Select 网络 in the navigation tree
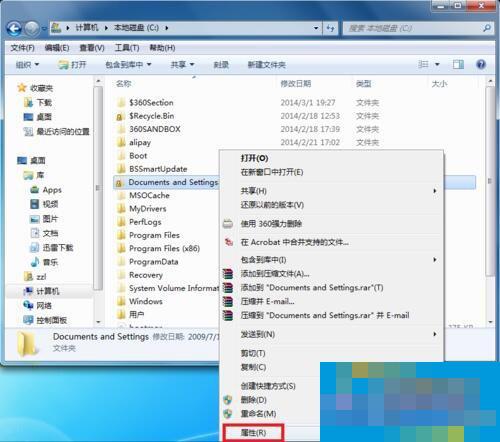 44,305
